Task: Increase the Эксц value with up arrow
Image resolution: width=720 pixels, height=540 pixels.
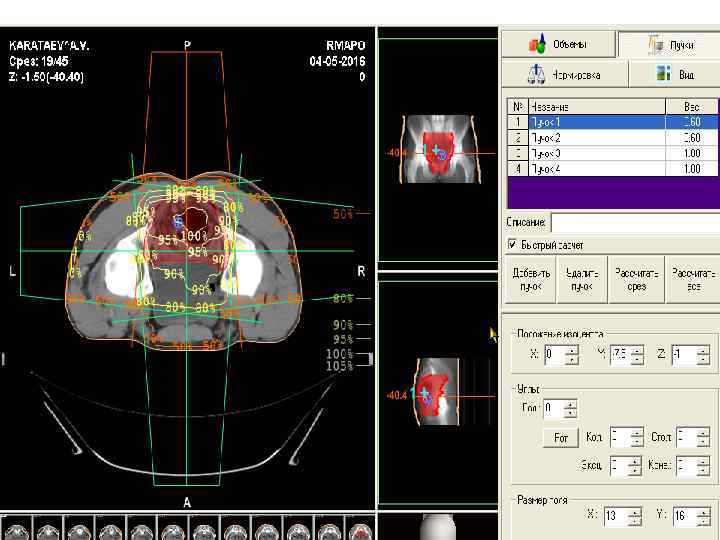Action: point(635,461)
